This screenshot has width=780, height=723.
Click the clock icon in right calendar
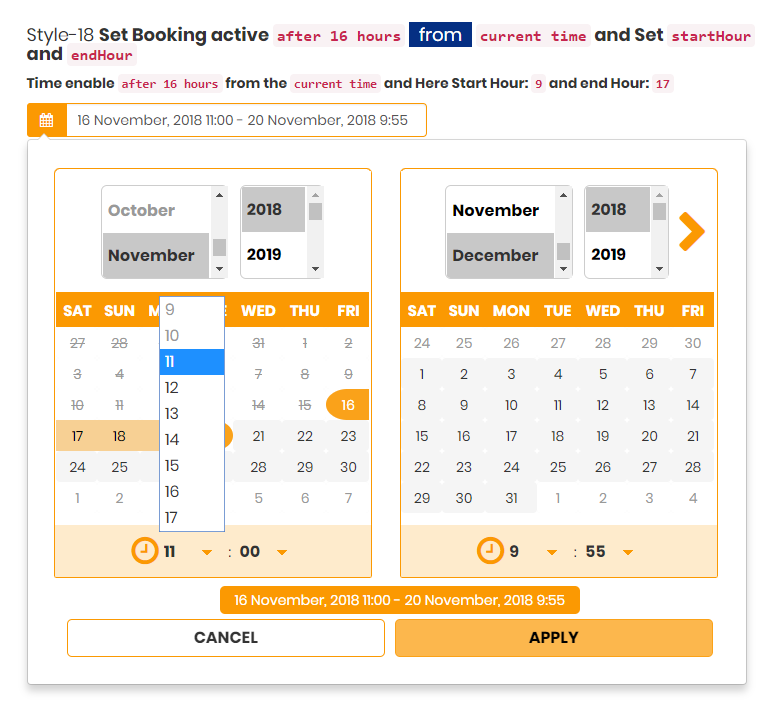tap(490, 551)
